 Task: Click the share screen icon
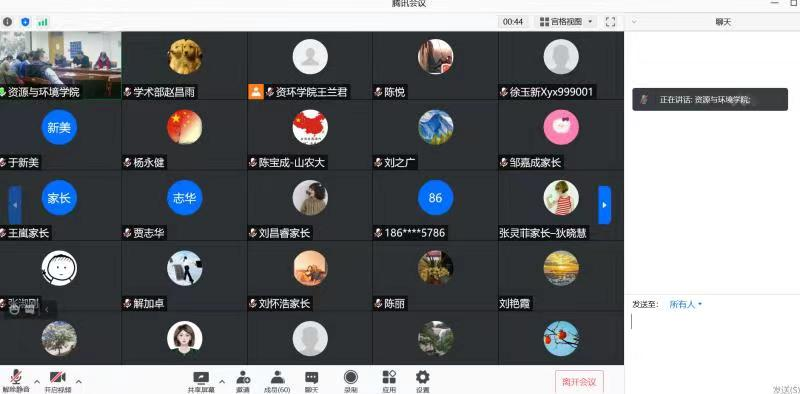coord(201,378)
